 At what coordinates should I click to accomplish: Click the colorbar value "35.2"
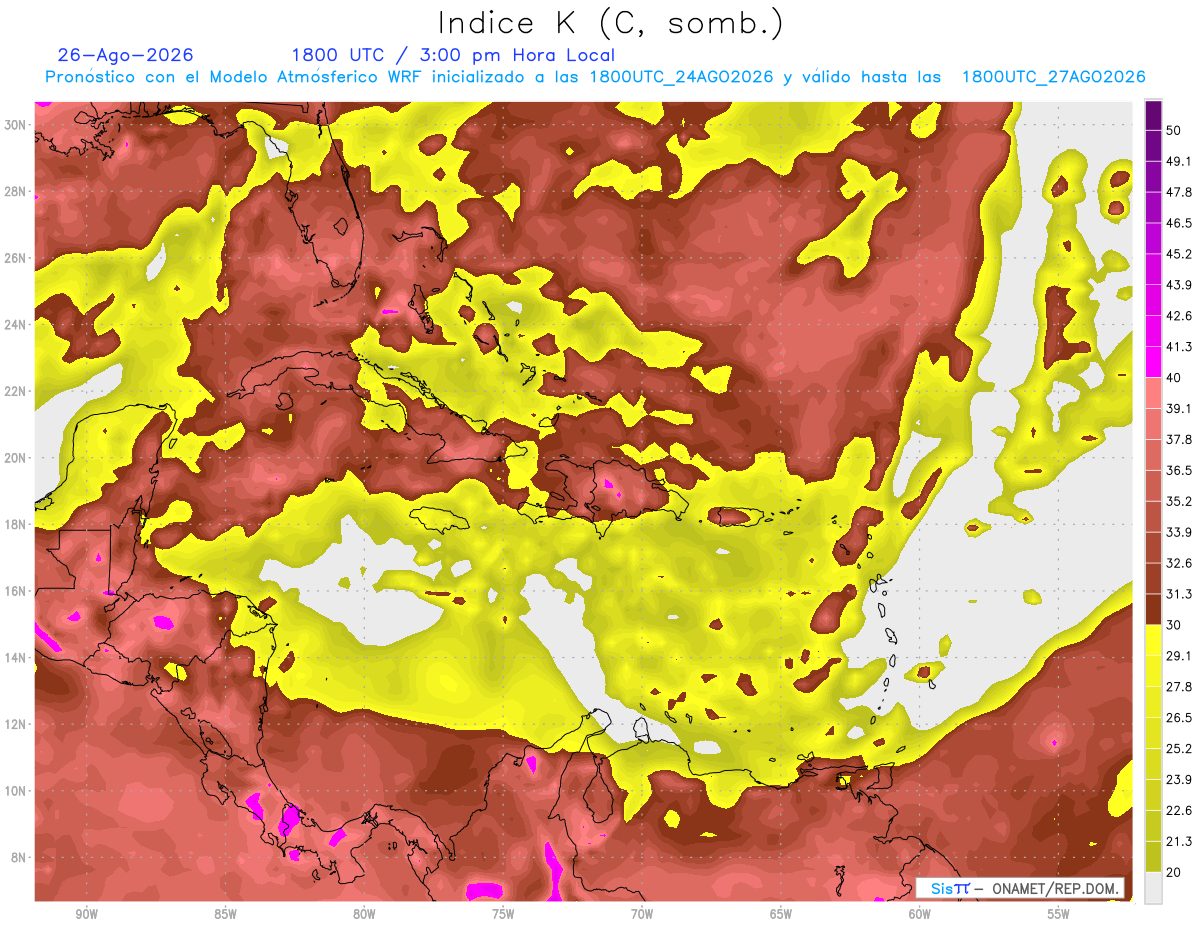1179,501
